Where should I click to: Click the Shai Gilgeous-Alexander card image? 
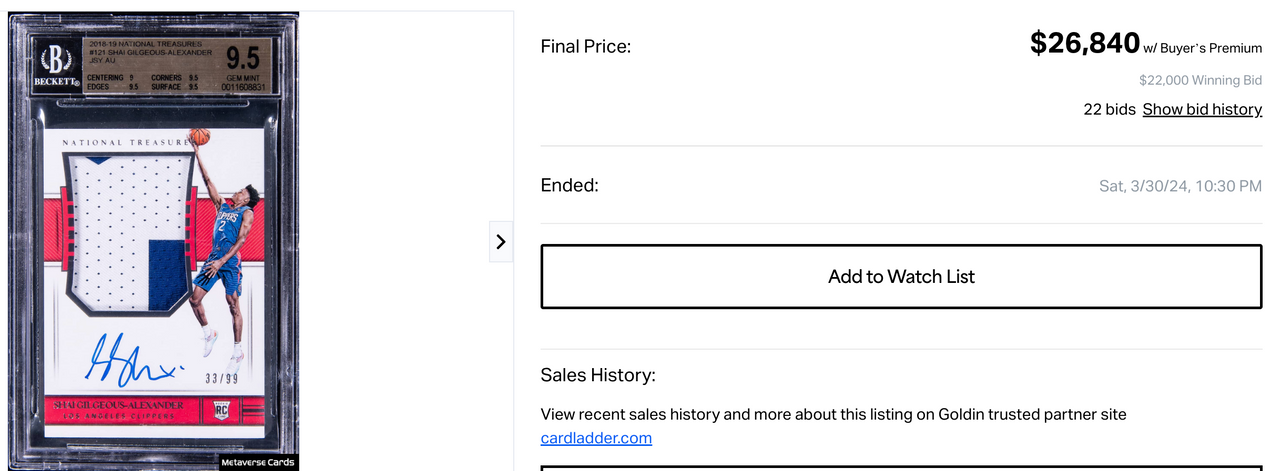click(153, 241)
